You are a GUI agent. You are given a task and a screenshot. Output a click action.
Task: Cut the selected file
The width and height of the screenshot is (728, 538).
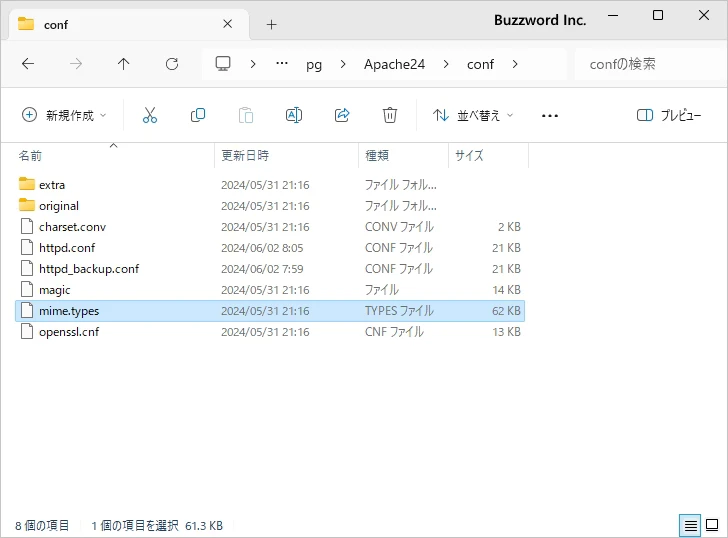(x=150, y=115)
